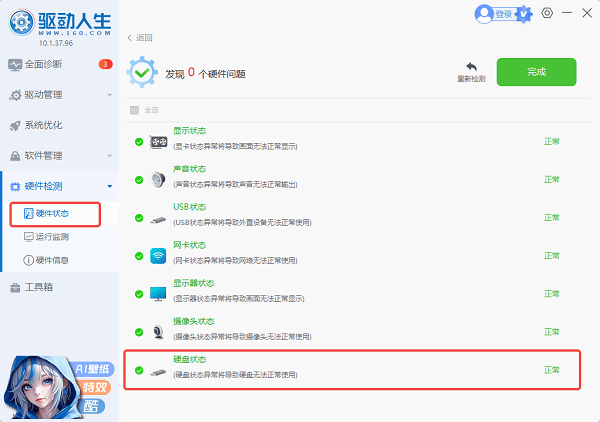Viewport: 600px width, 422px height.
Task: Click the 工具箱 briefcase icon
Action: point(15,288)
